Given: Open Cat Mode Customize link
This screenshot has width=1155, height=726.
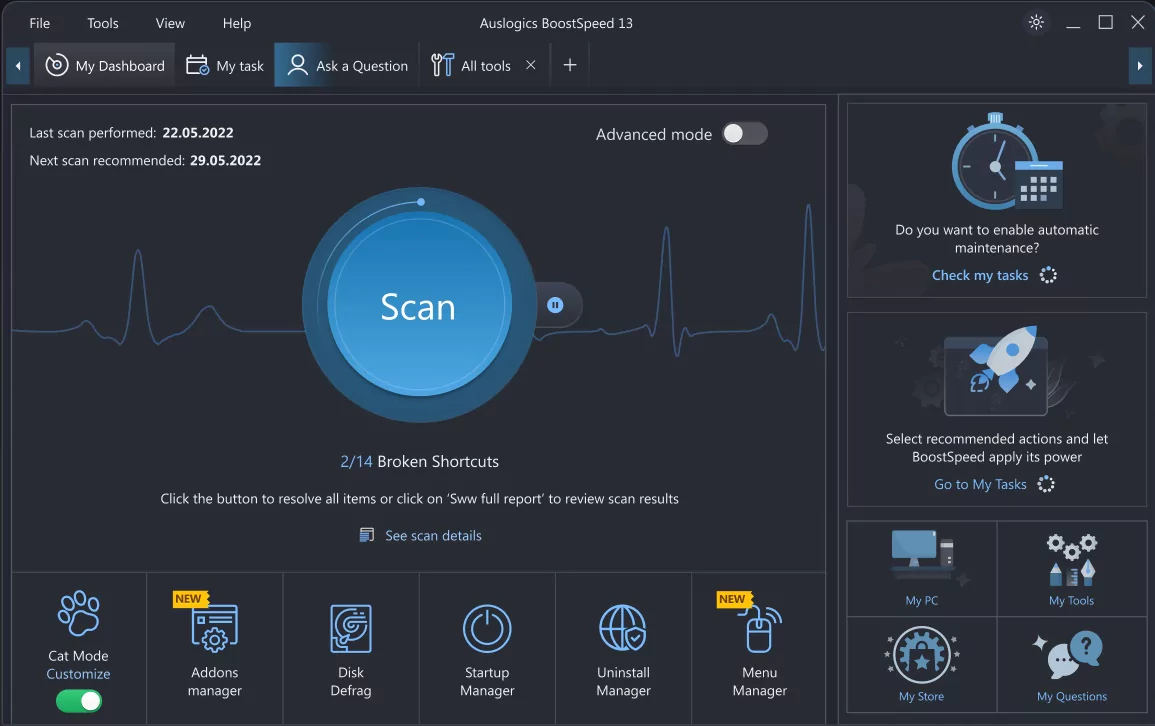Looking at the screenshot, I should (x=78, y=674).
